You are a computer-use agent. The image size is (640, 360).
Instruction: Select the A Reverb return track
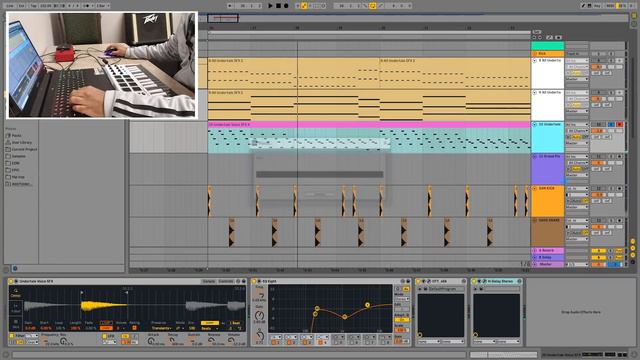(x=547, y=251)
